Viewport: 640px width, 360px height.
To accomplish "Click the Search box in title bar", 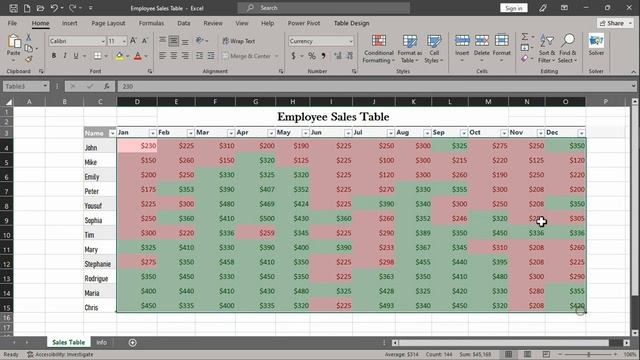I will point(324,8).
